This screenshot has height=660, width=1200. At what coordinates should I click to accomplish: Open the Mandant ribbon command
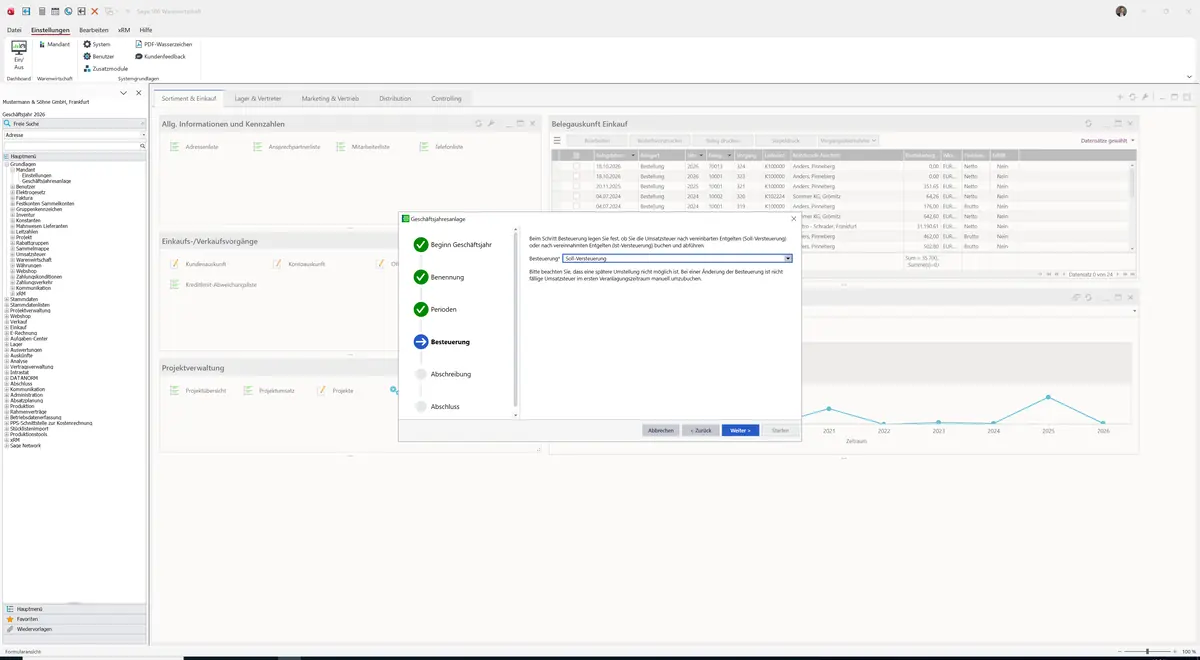click(x=54, y=44)
